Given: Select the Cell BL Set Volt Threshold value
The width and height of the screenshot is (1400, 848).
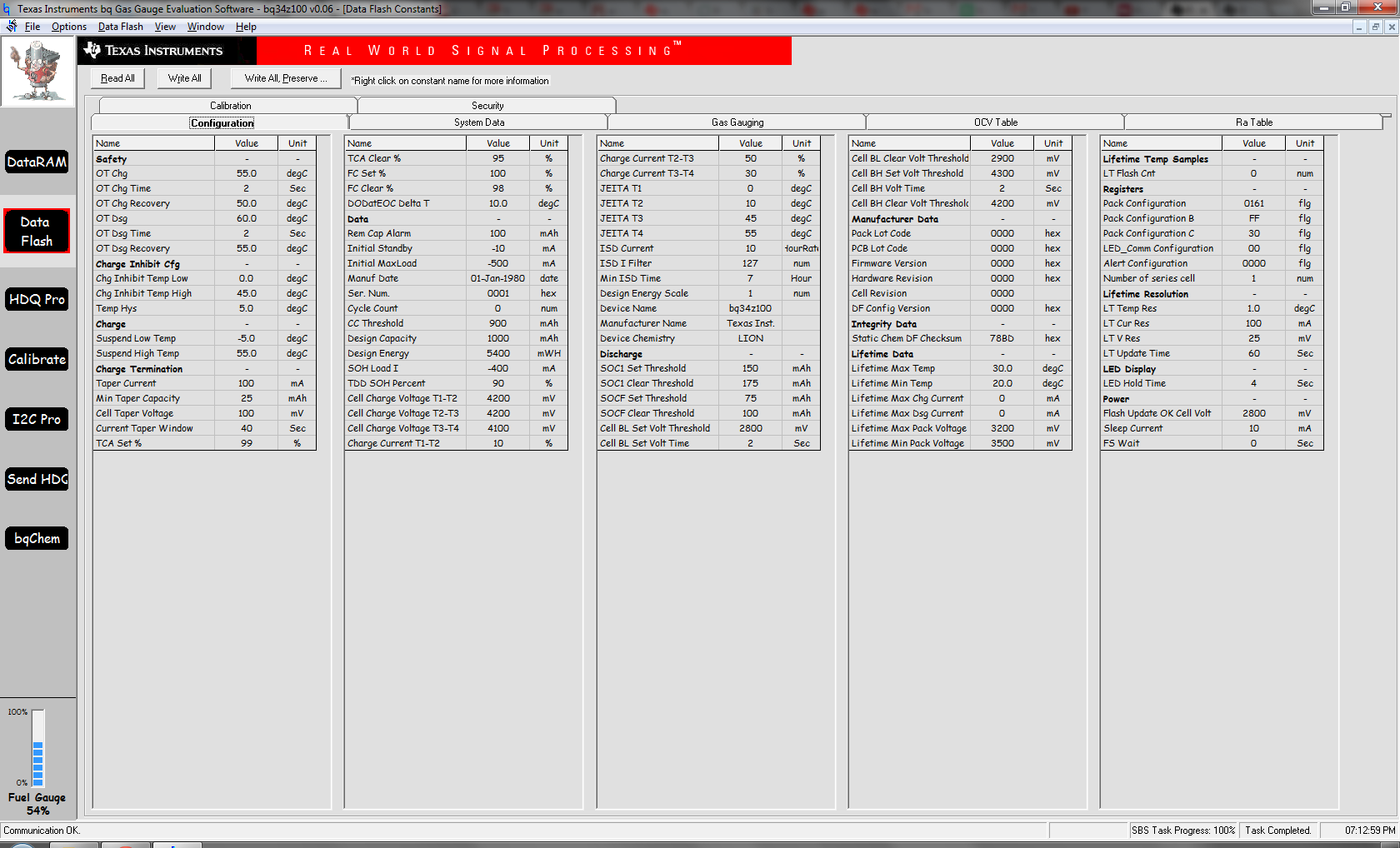Looking at the screenshot, I should [x=751, y=428].
